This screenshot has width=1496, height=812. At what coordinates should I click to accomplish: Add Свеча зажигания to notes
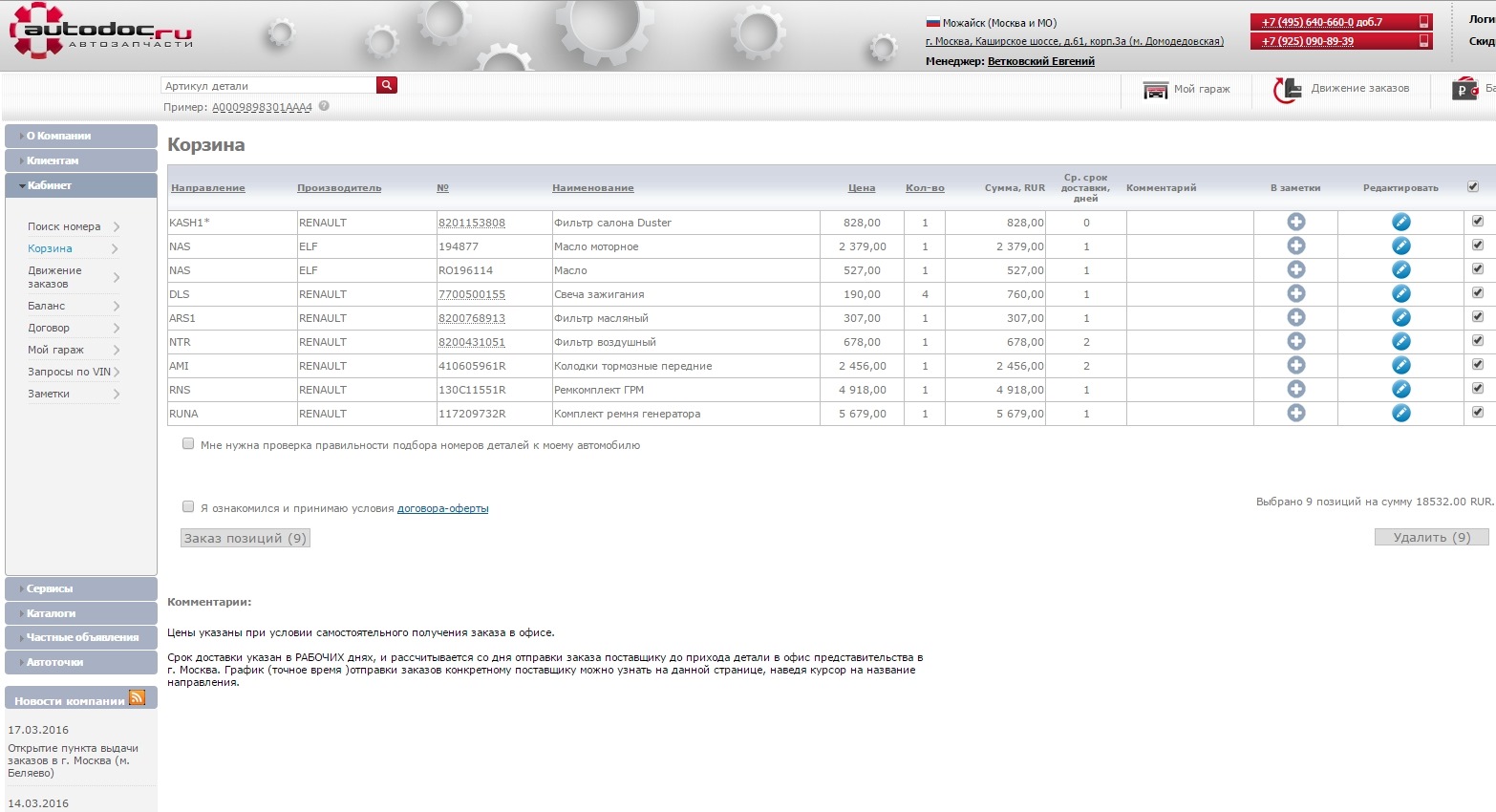click(1295, 293)
